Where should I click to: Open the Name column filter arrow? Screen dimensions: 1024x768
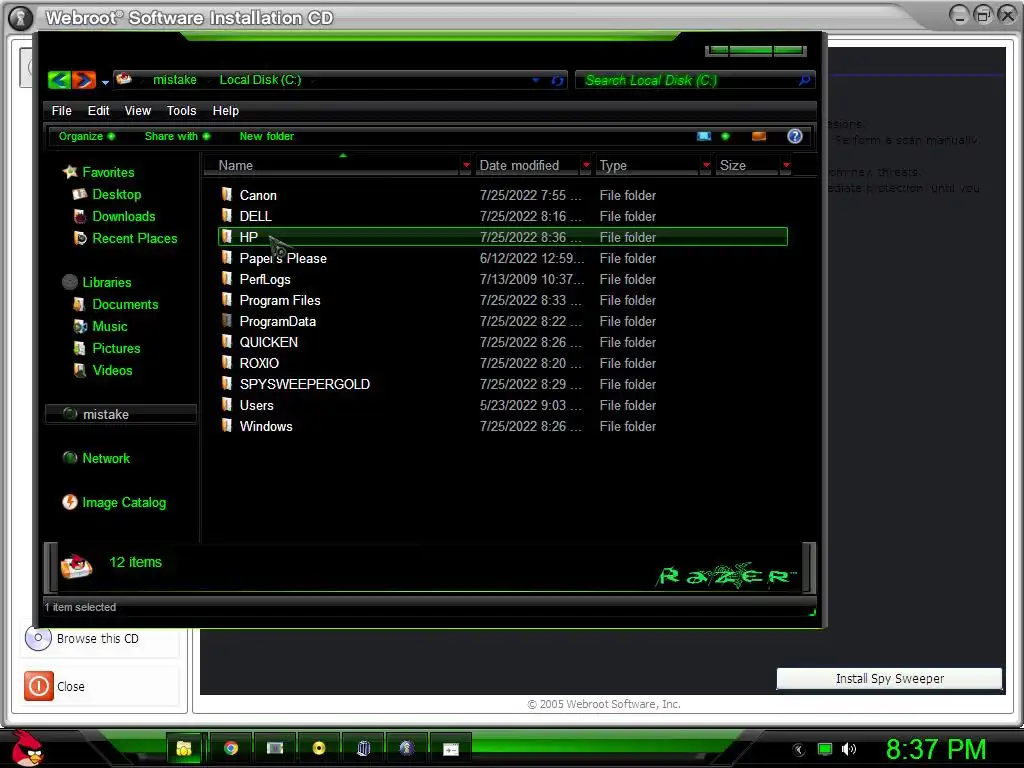pos(466,165)
